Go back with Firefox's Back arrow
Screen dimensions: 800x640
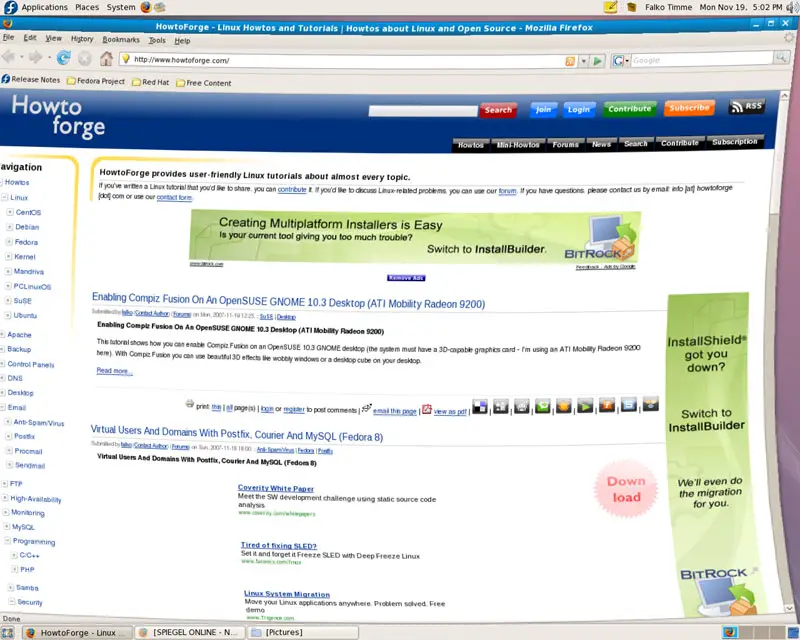click(9, 57)
